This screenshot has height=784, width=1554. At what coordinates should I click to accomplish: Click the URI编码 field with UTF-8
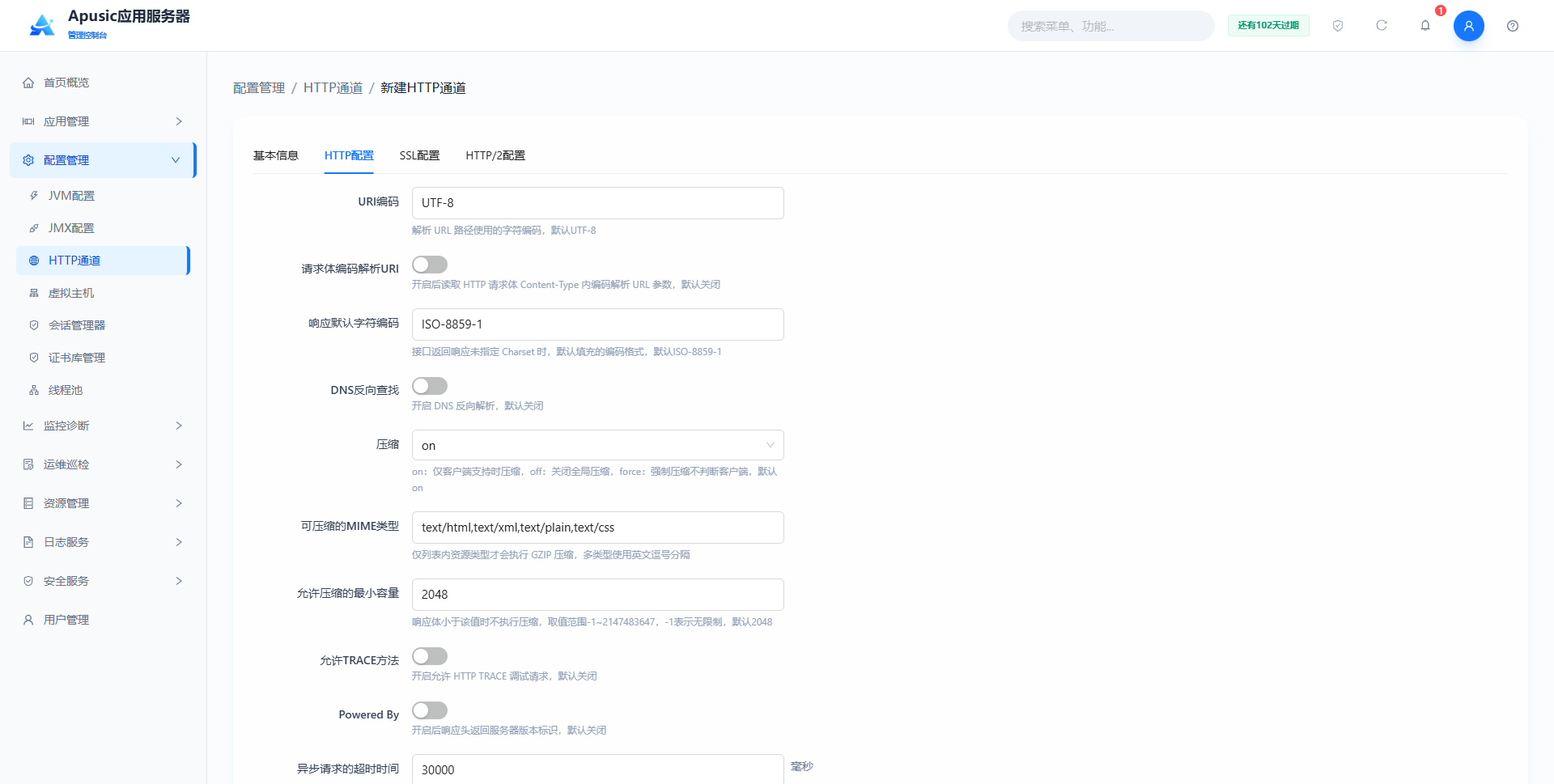point(598,203)
